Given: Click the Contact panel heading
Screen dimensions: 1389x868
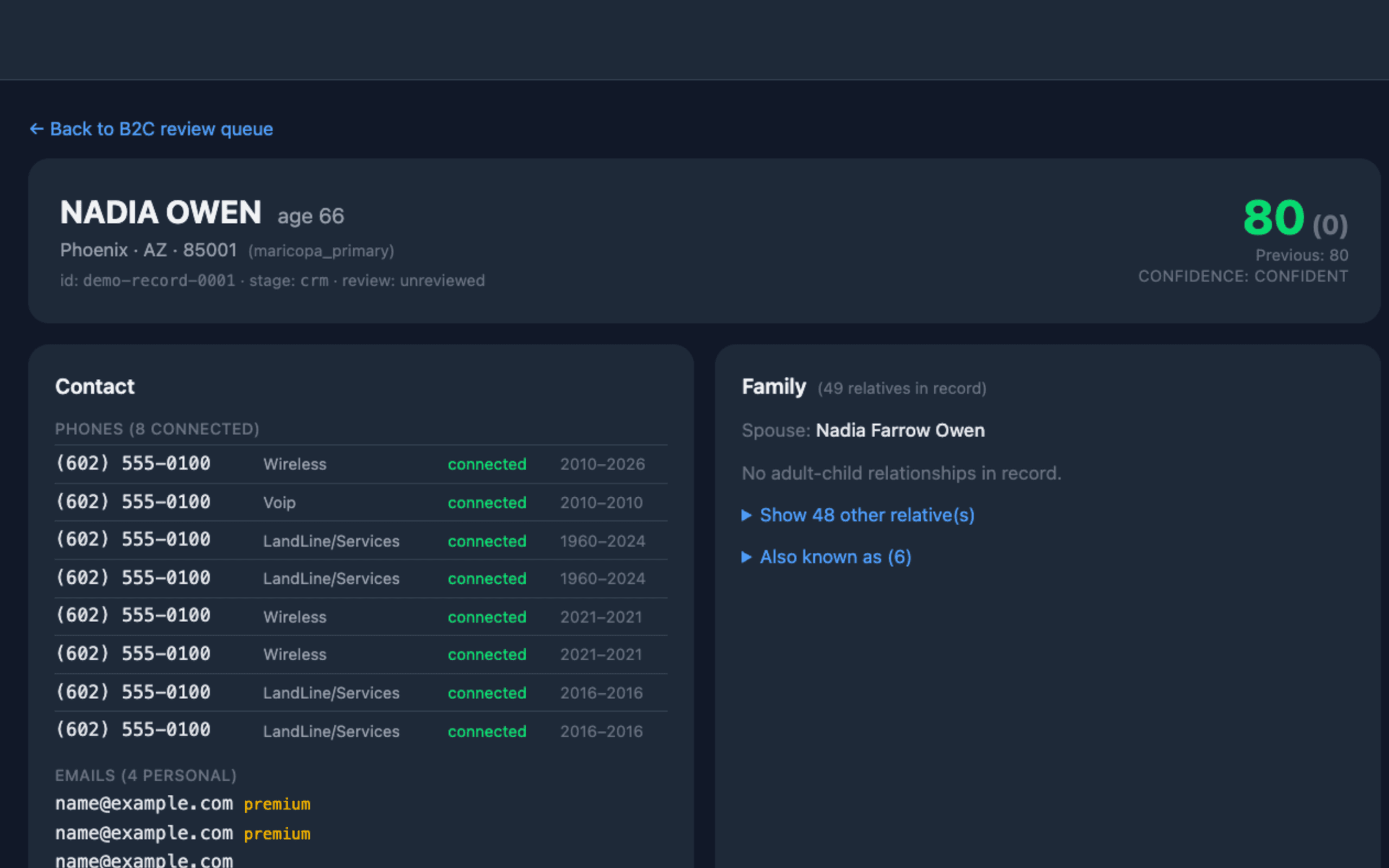Looking at the screenshot, I should click(x=95, y=386).
